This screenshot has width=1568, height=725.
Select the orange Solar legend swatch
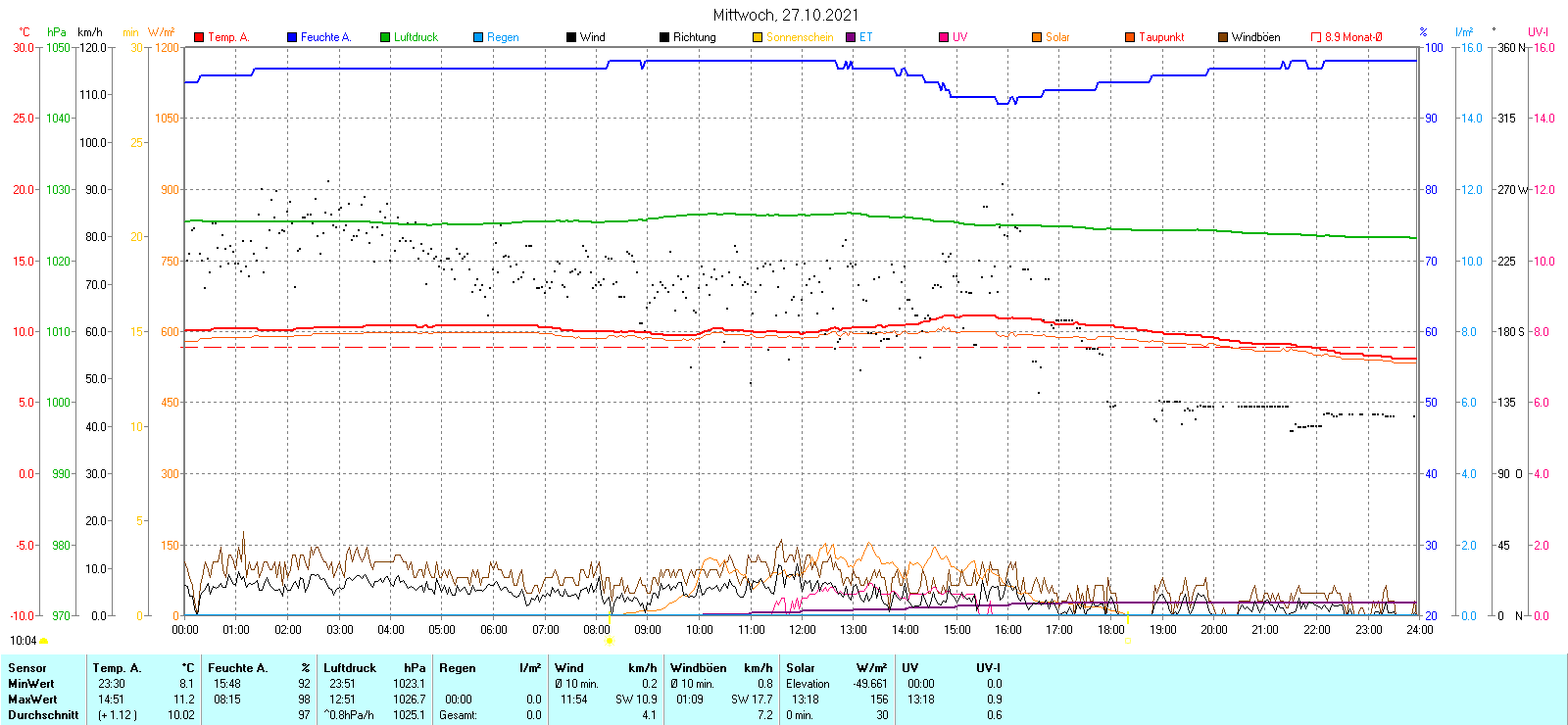[1037, 37]
